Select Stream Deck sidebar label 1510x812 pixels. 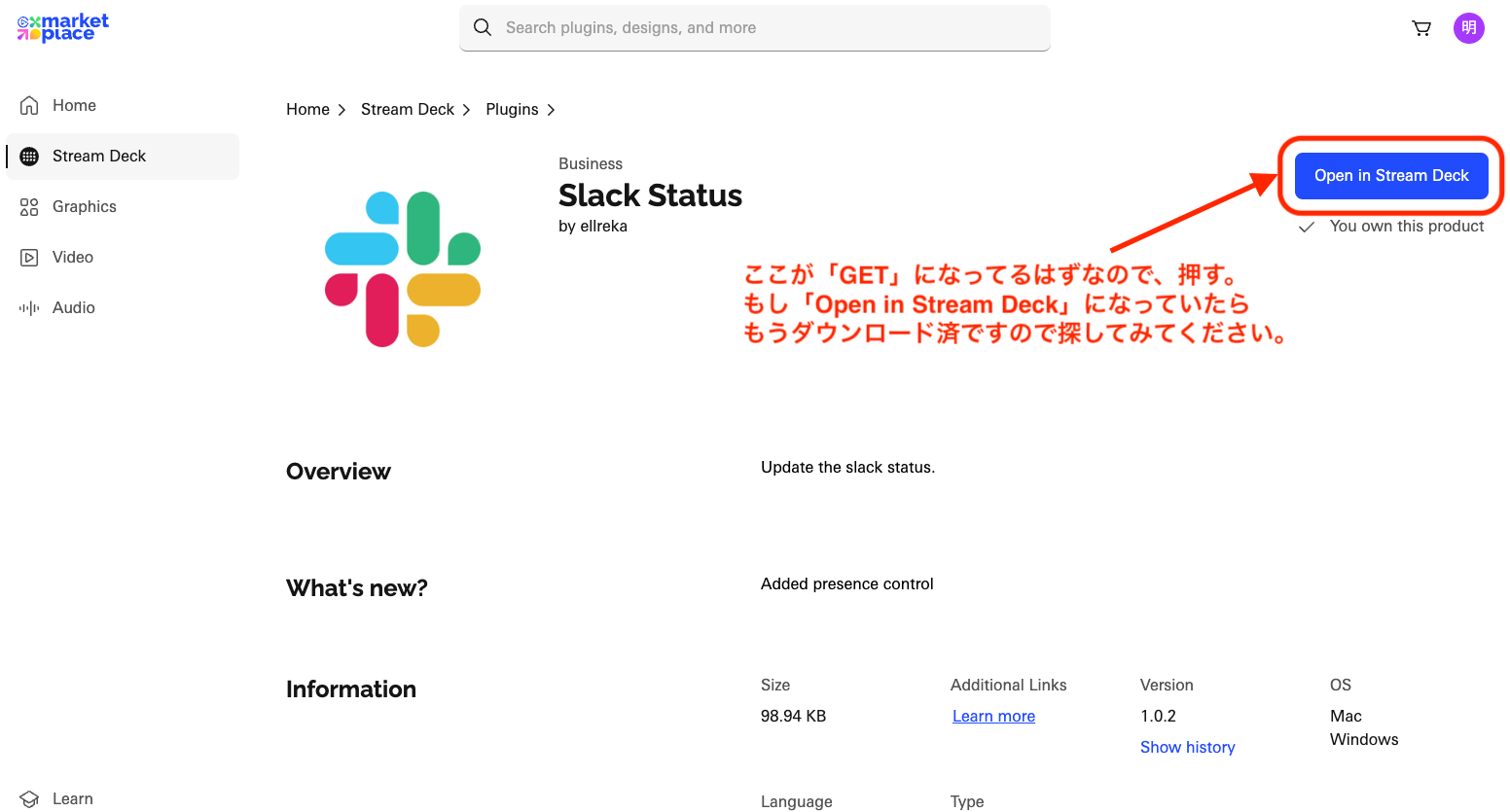pyautogui.click(x=99, y=156)
